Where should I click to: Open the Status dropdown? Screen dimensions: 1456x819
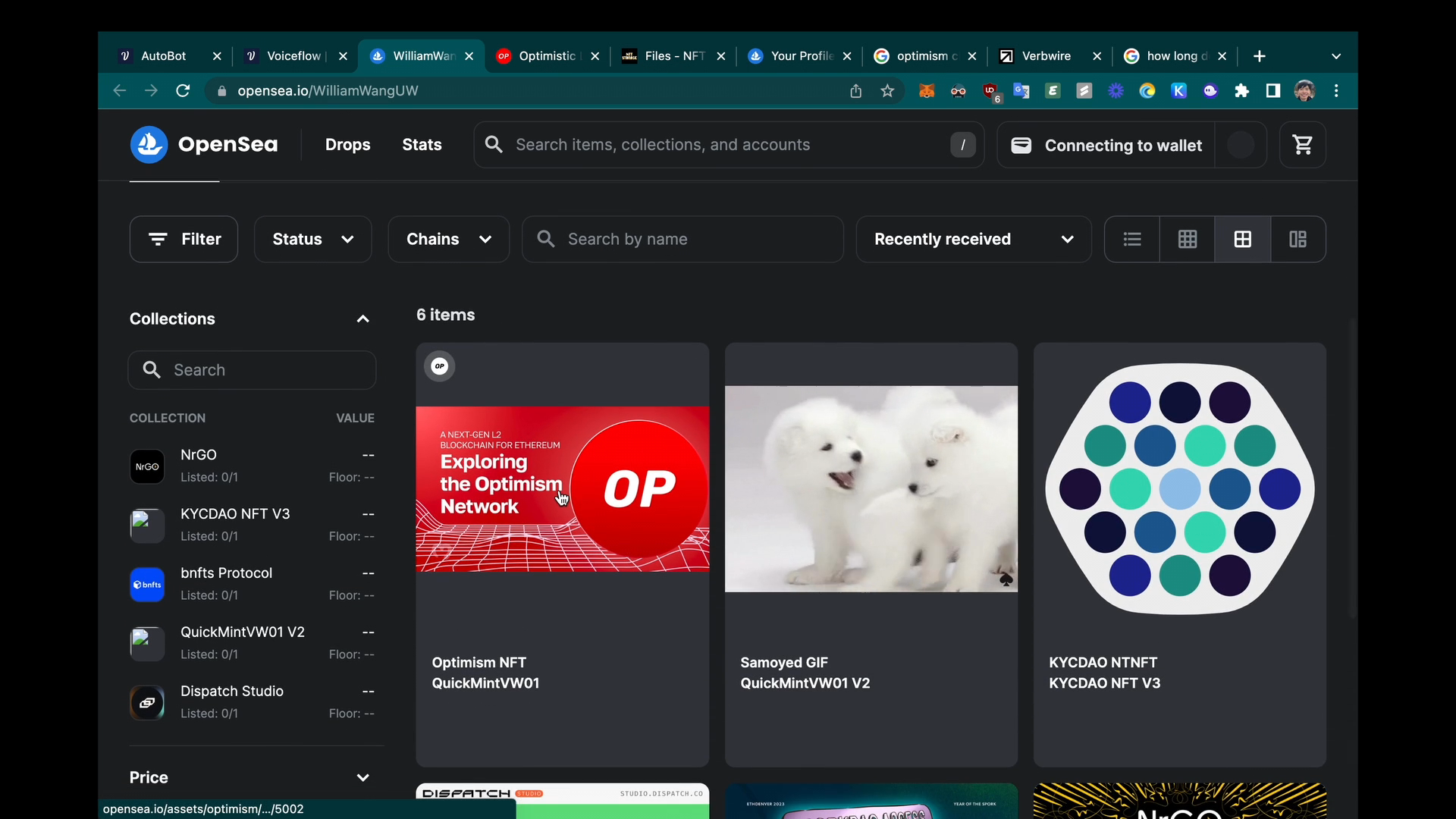click(313, 240)
